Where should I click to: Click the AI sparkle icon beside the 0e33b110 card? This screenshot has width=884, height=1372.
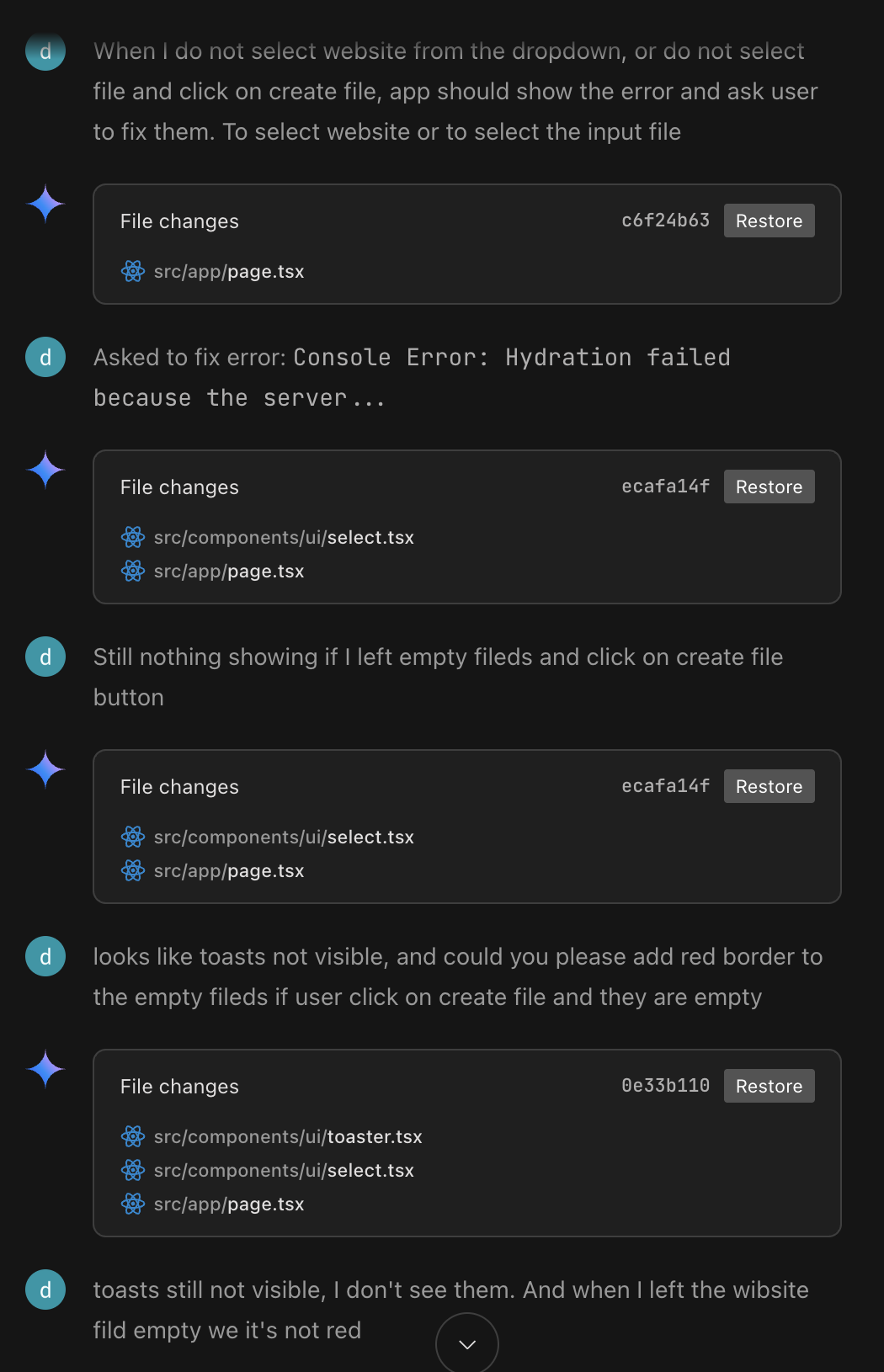[x=45, y=1069]
